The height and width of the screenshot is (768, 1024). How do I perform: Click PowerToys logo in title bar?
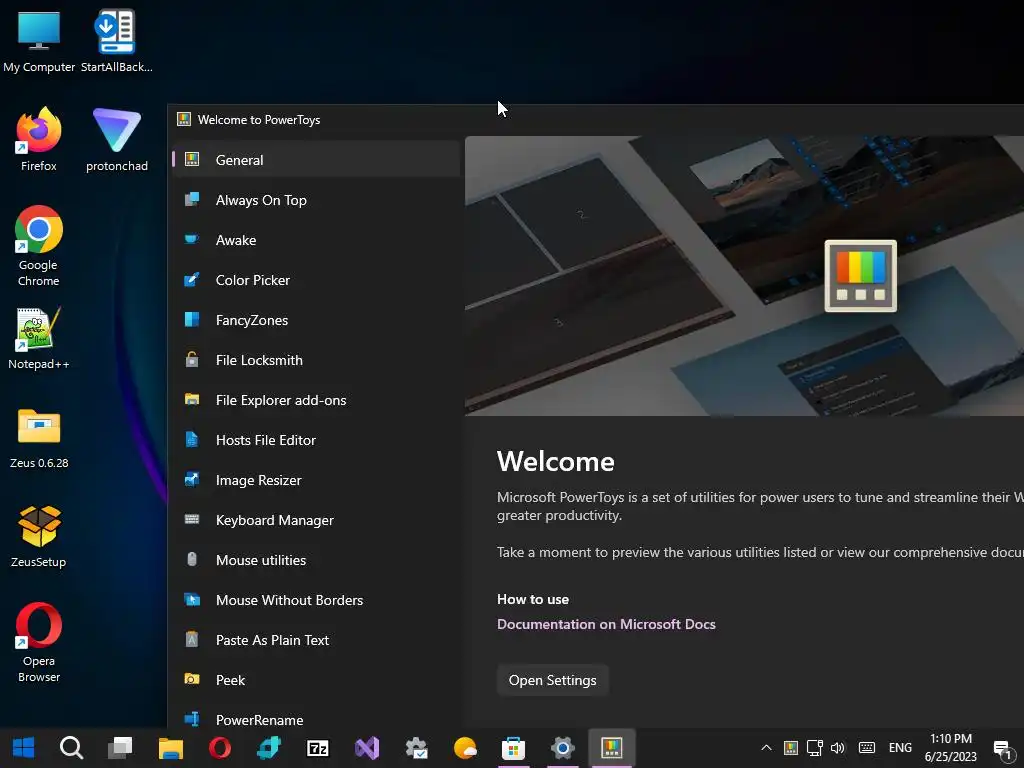click(x=184, y=119)
